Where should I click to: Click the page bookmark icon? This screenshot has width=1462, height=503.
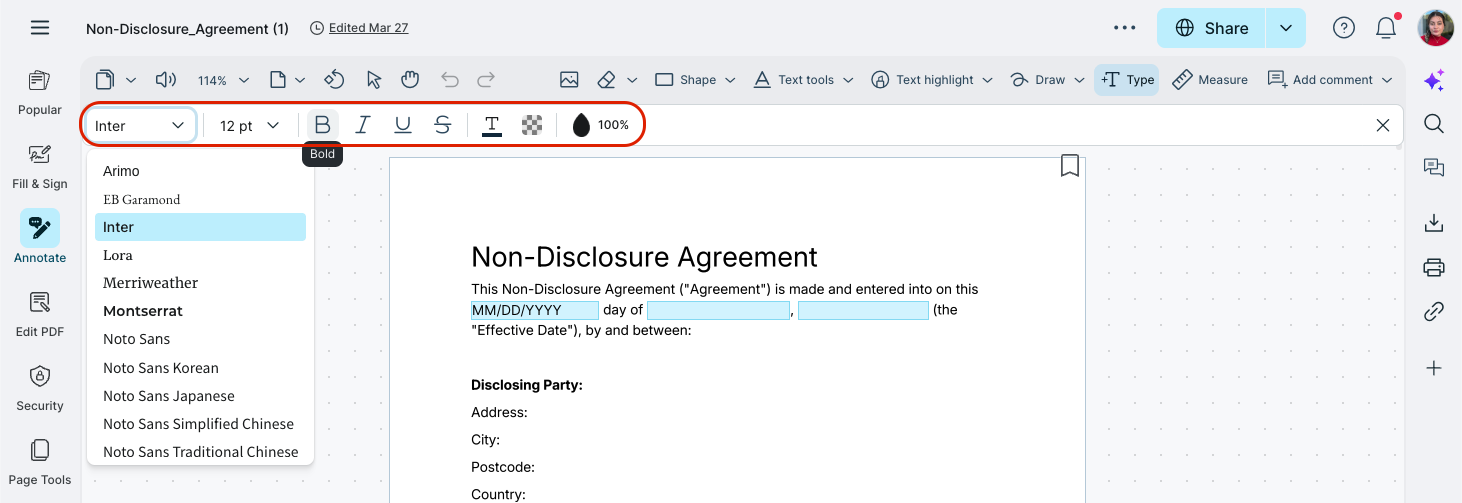click(1069, 166)
